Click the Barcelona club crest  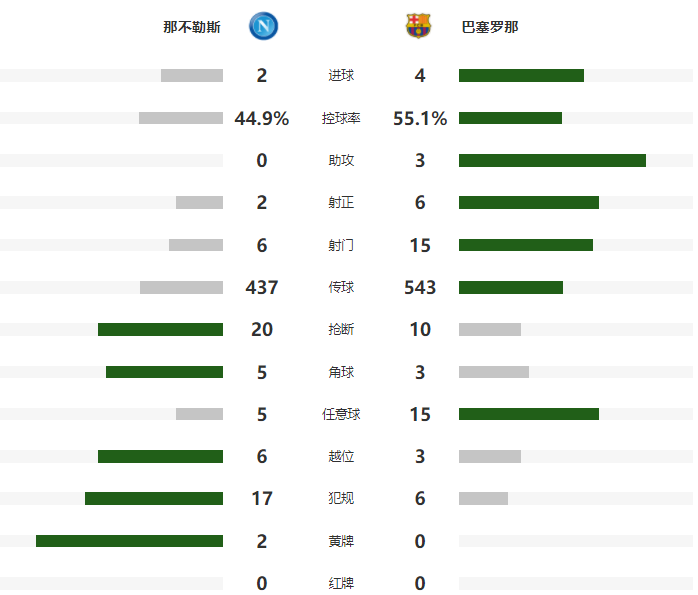tap(418, 26)
